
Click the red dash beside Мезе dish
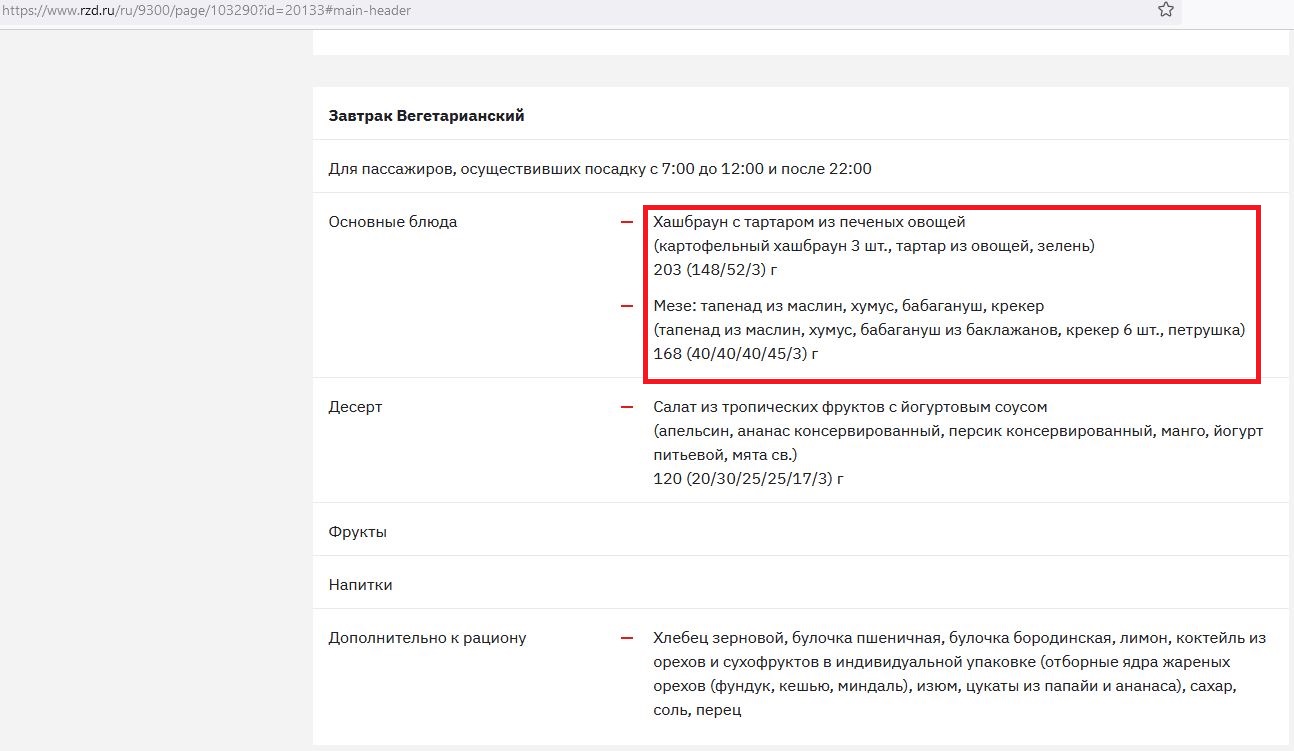(627, 306)
